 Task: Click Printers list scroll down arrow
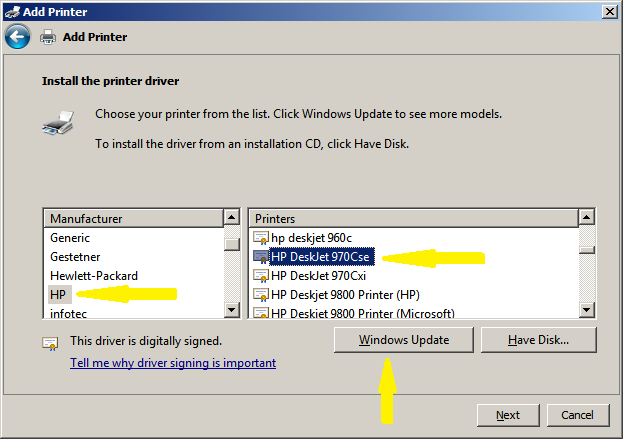point(586,309)
